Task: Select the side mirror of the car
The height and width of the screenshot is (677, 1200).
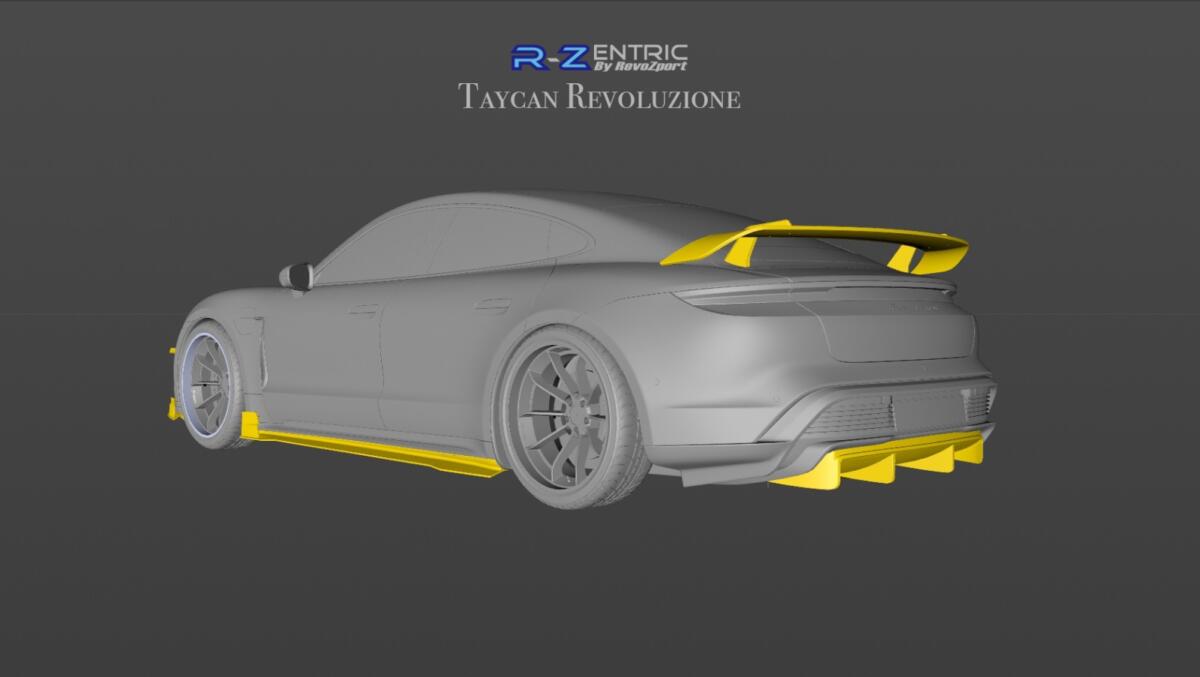Action: click(x=298, y=277)
